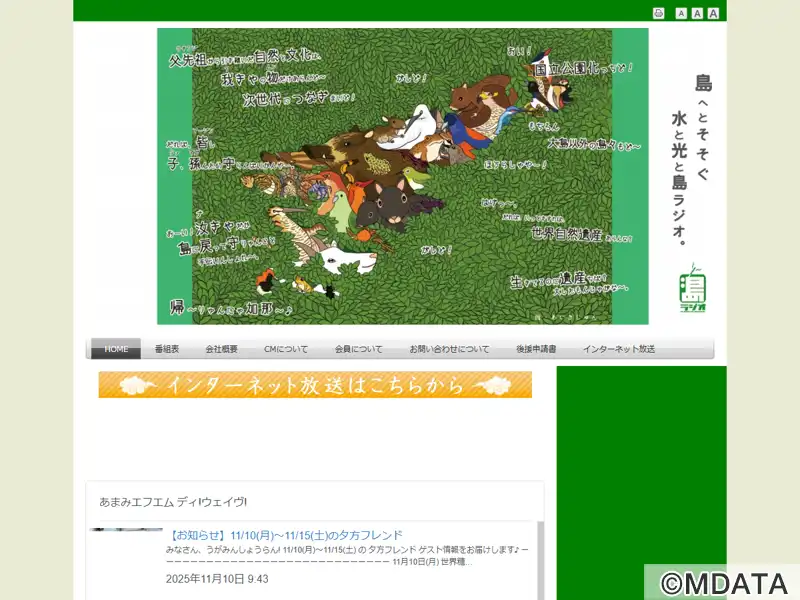The image size is (800, 600).
Task: Open the お問い合わせについて page
Action: tap(449, 349)
